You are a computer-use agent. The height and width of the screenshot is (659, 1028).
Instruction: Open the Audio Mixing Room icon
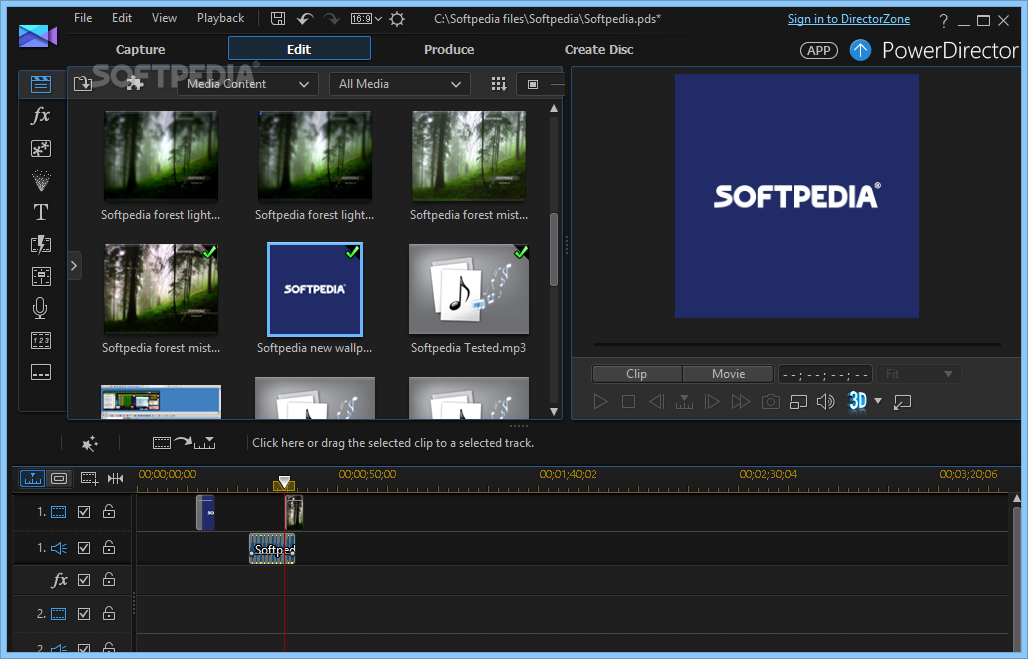click(x=41, y=276)
